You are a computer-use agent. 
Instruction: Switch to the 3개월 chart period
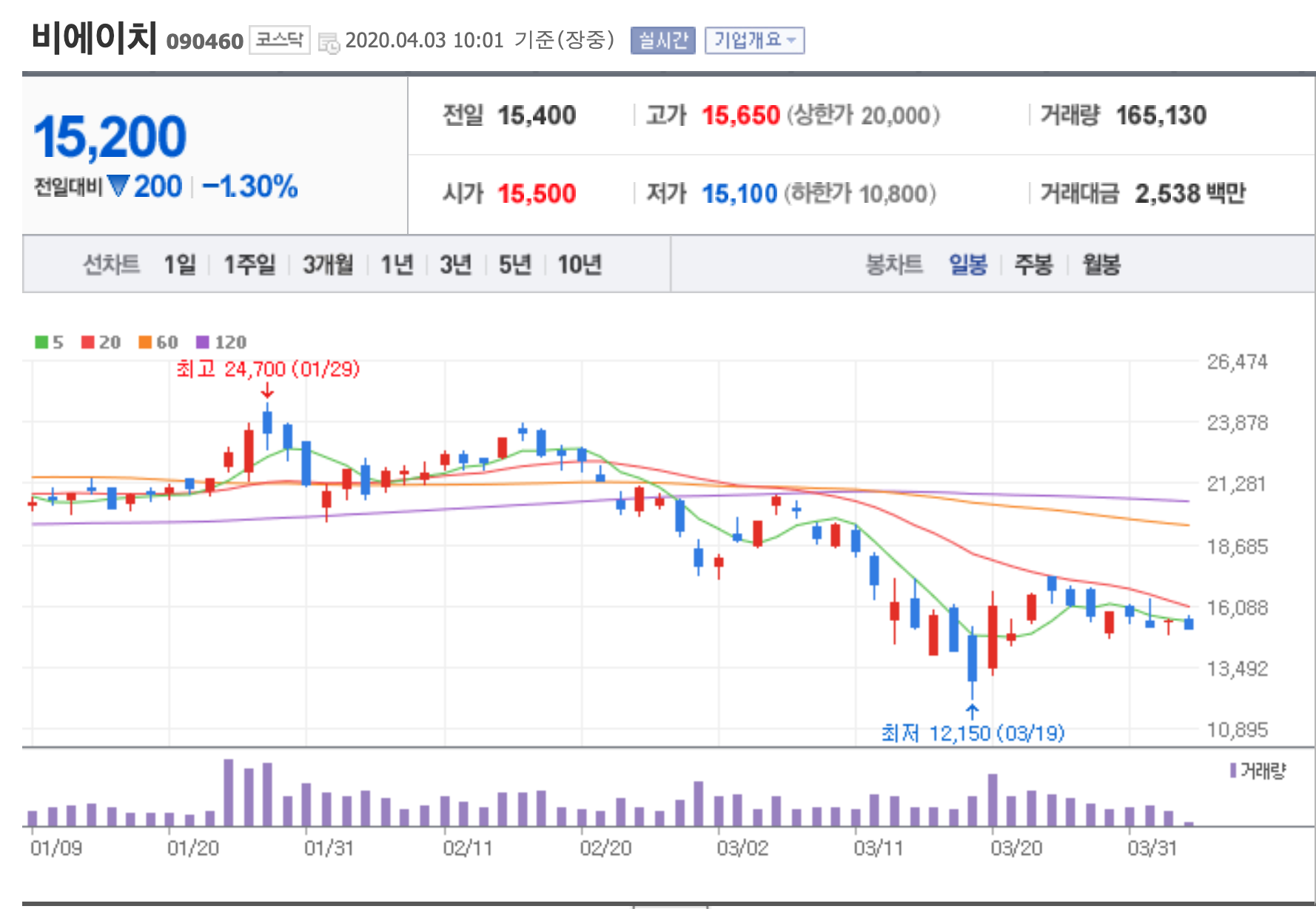[x=328, y=264]
